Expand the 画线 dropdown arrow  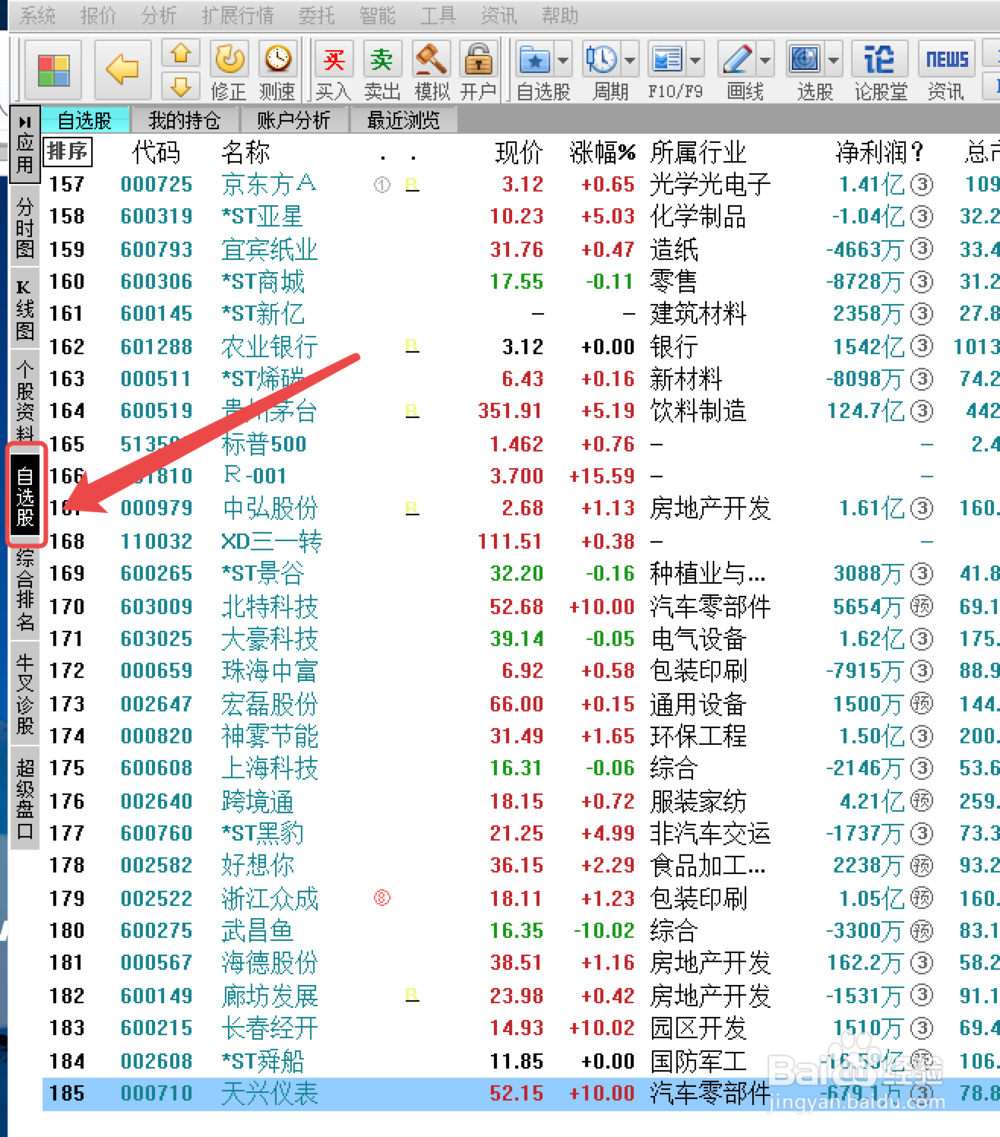[x=765, y=61]
